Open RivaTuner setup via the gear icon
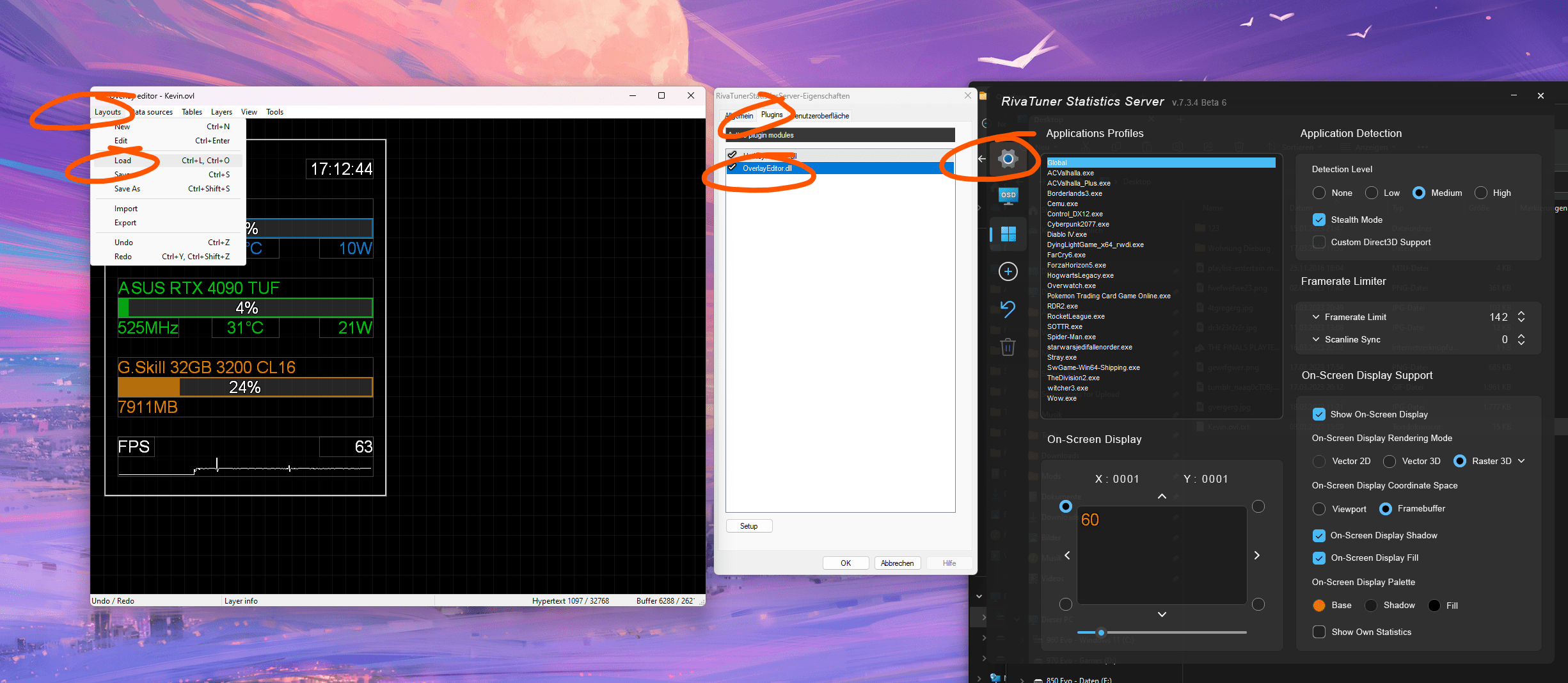 (x=1008, y=158)
